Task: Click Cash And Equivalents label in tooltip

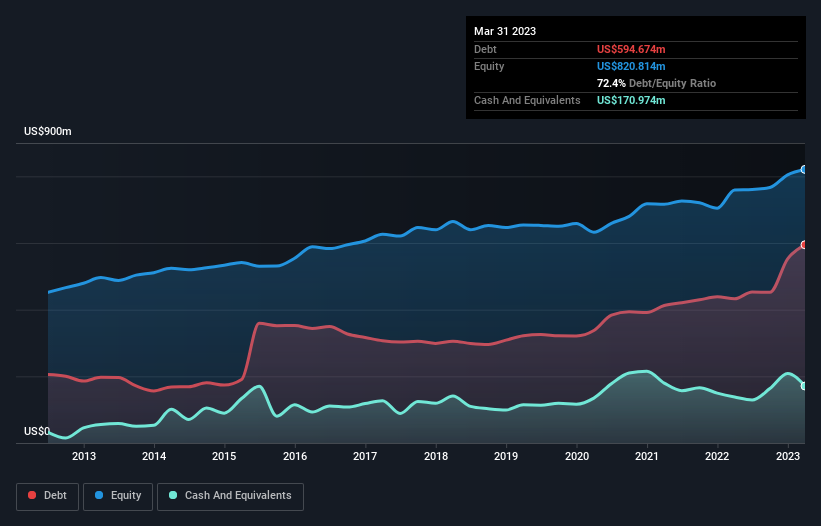Action: [527, 100]
